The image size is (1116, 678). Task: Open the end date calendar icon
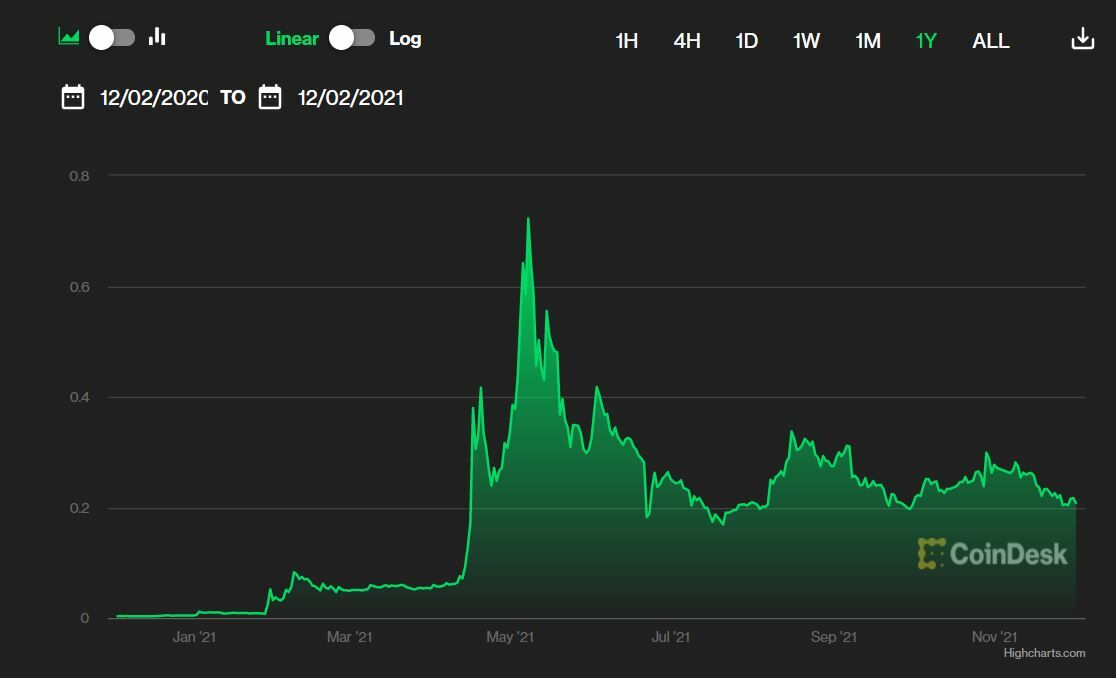pos(270,97)
